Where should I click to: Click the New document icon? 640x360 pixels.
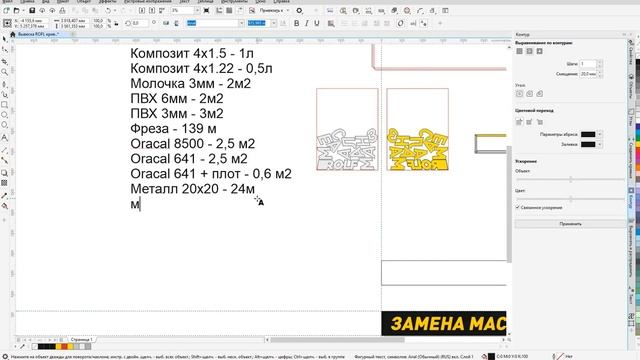pos(7,10)
